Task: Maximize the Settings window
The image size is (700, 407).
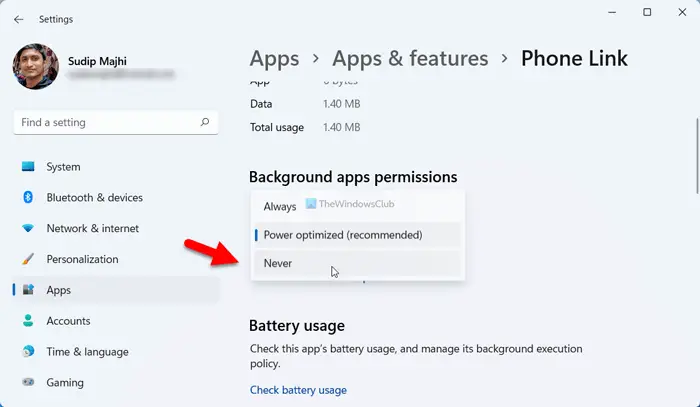Action: pos(647,12)
